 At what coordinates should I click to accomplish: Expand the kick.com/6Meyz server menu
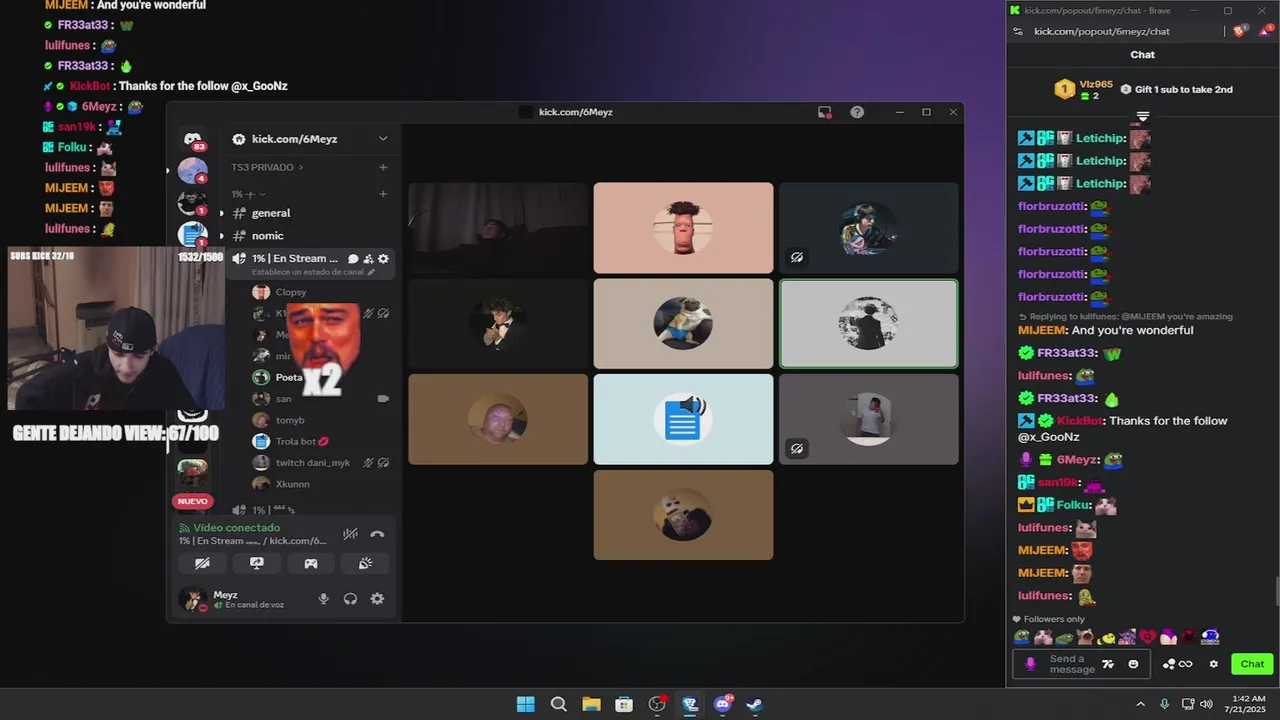point(383,139)
